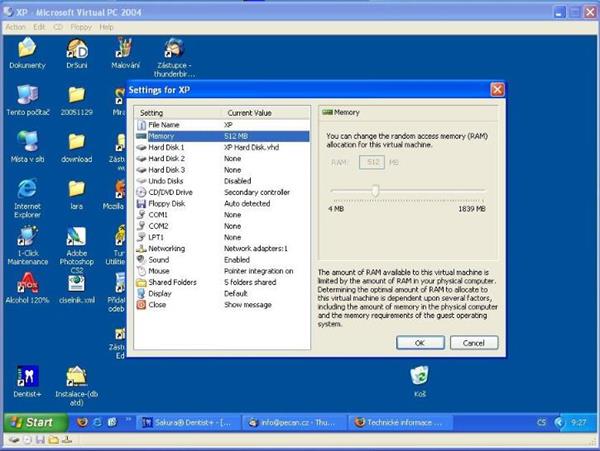The width and height of the screenshot is (600, 451).
Task: Select the LPT1 port setting
Action: click(x=222, y=237)
